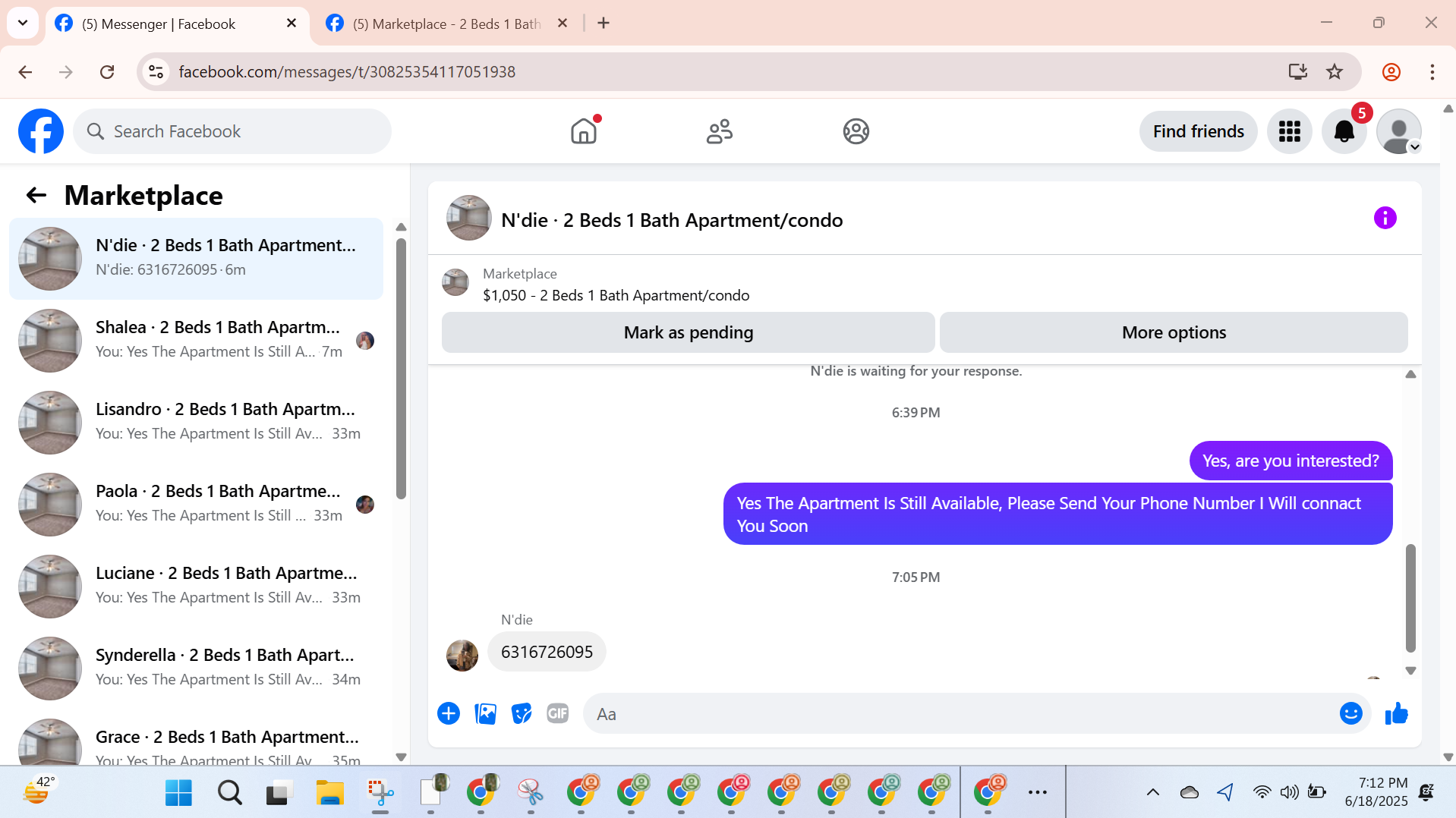The height and width of the screenshot is (818, 1456).
Task: Go to the Home feed icon
Action: click(584, 131)
